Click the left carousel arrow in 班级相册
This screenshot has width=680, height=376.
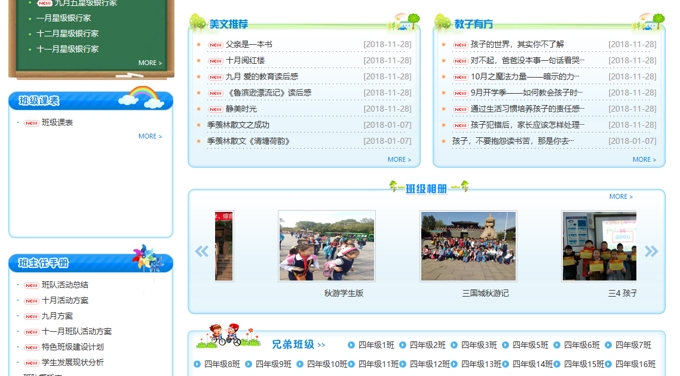click(202, 251)
